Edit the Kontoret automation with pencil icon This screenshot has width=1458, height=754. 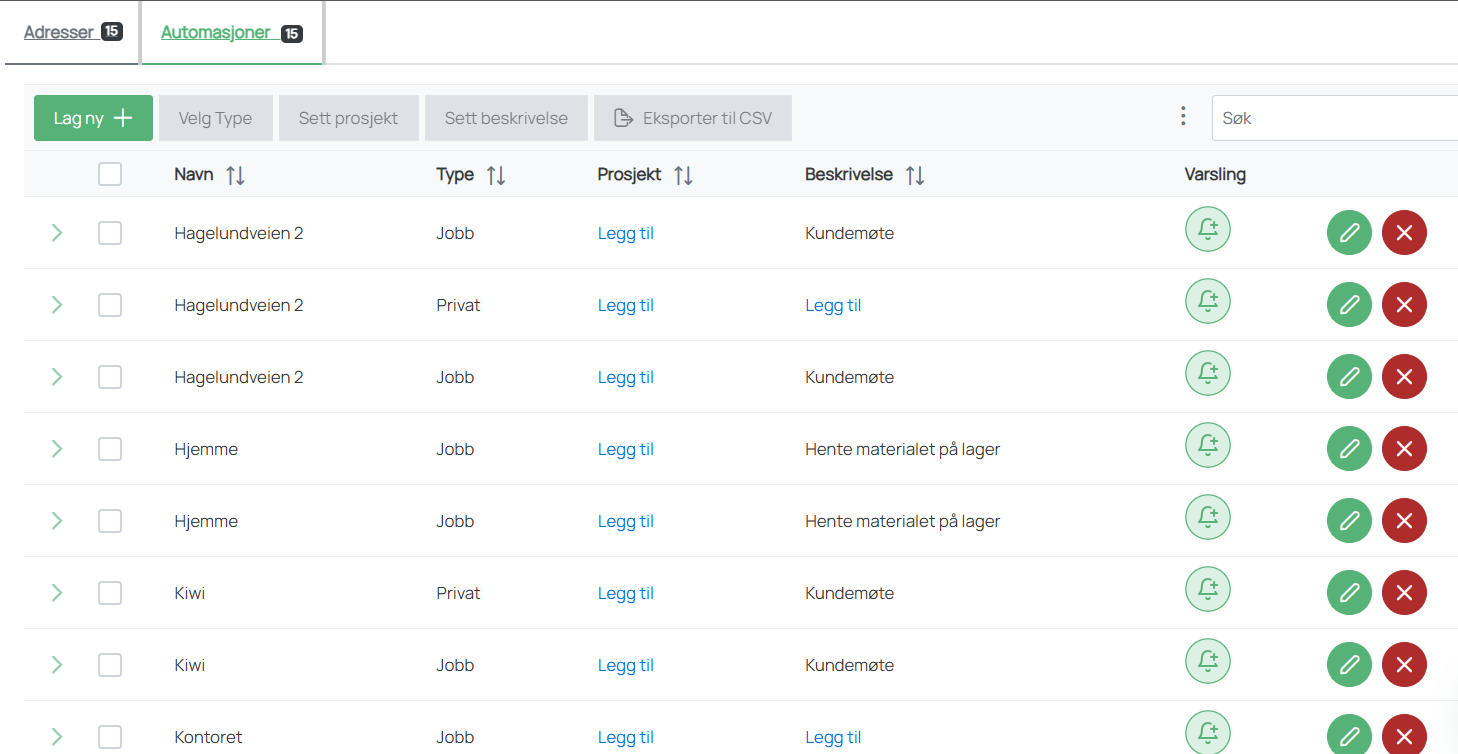(x=1349, y=736)
